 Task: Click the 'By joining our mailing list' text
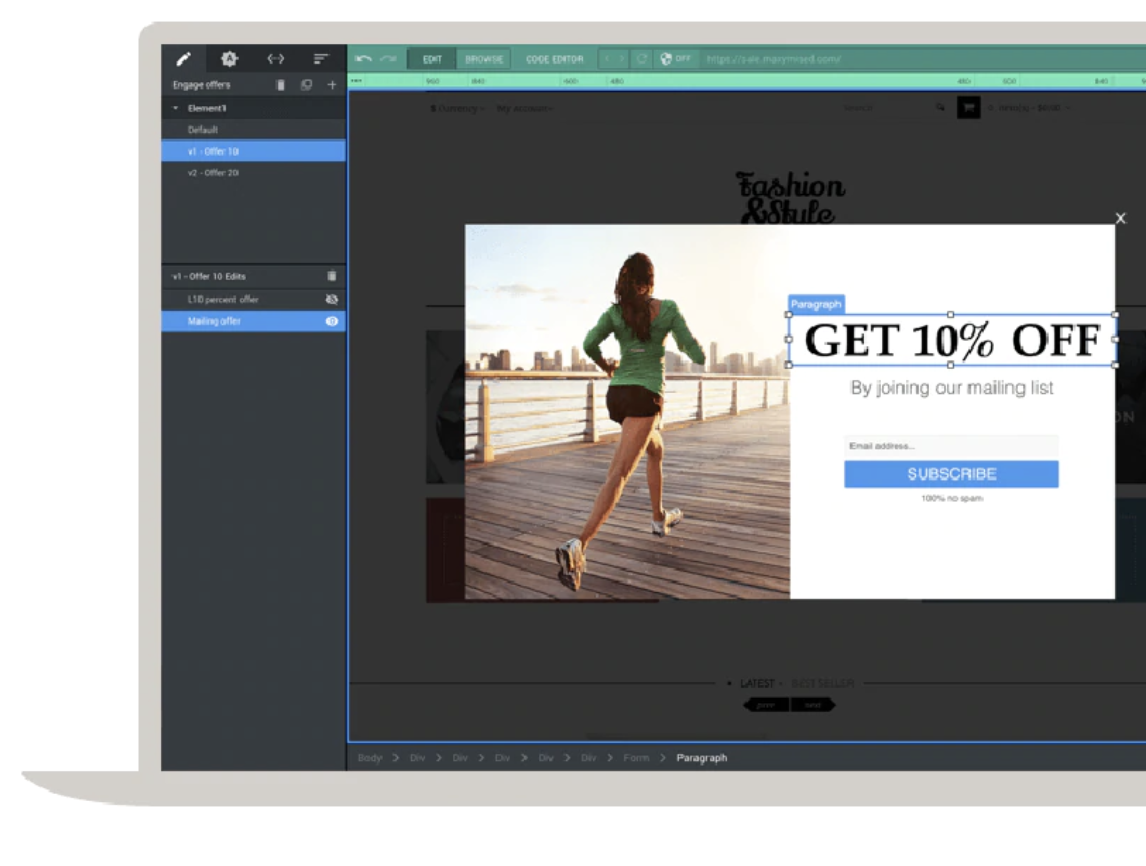point(952,387)
